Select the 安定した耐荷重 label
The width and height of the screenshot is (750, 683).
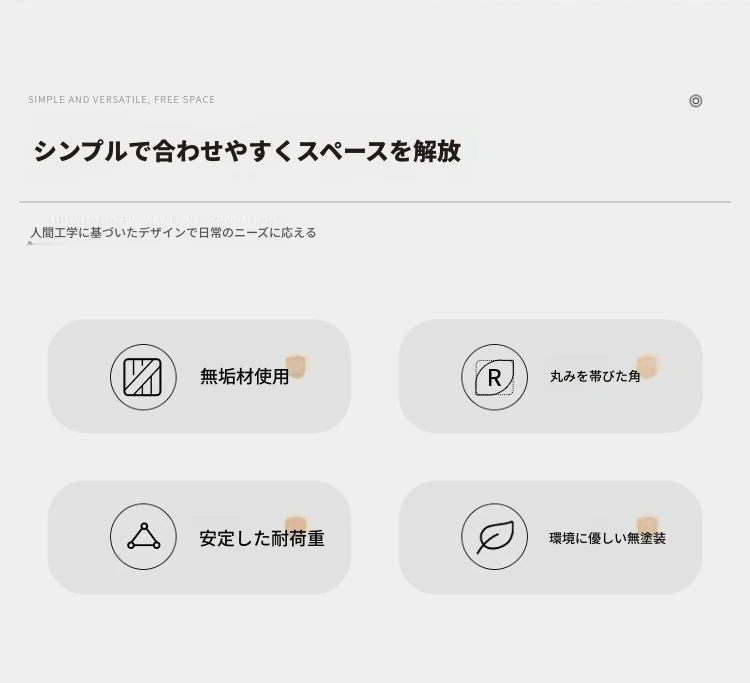[262, 539]
